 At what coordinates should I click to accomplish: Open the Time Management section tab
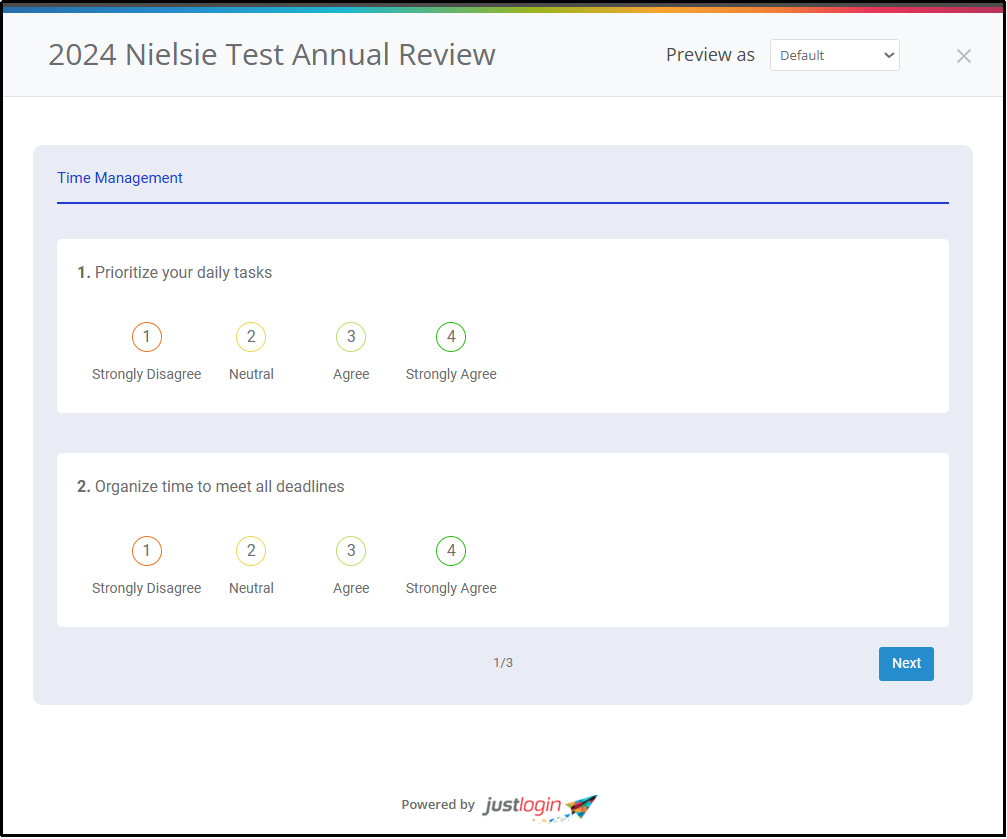(119, 178)
